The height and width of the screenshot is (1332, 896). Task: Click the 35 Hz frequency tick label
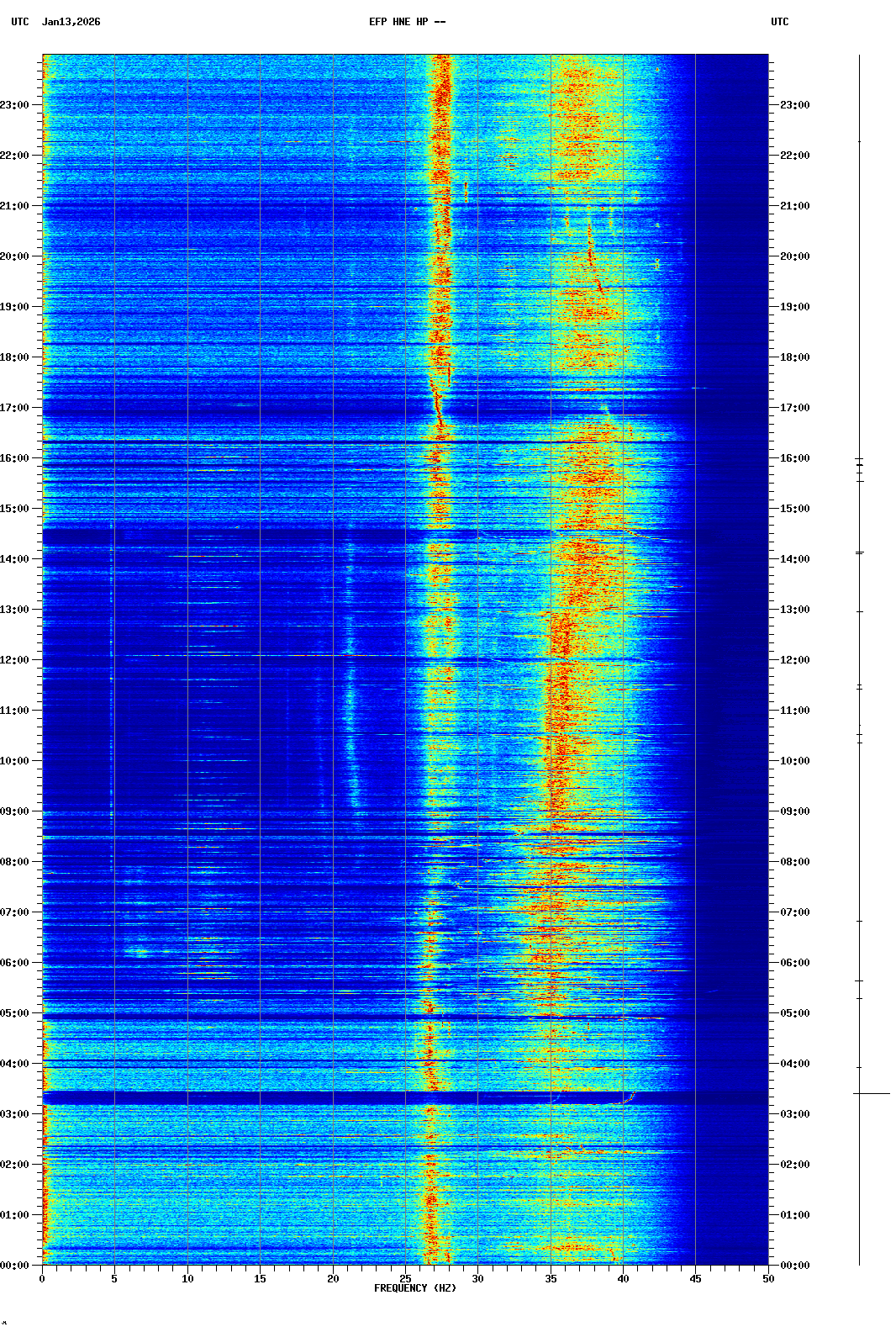(x=551, y=1278)
